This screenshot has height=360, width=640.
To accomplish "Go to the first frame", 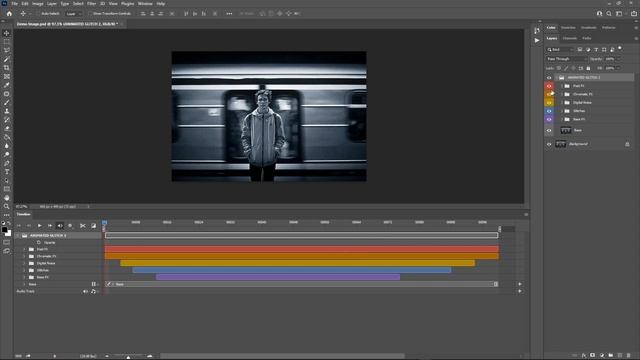I will pos(19,226).
